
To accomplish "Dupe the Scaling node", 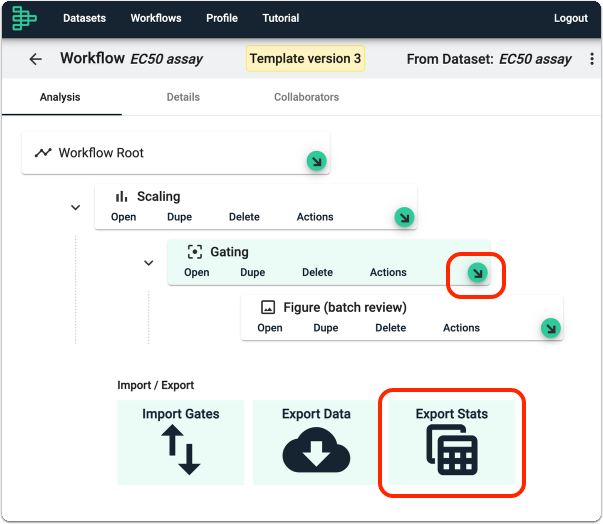I will pyautogui.click(x=179, y=217).
